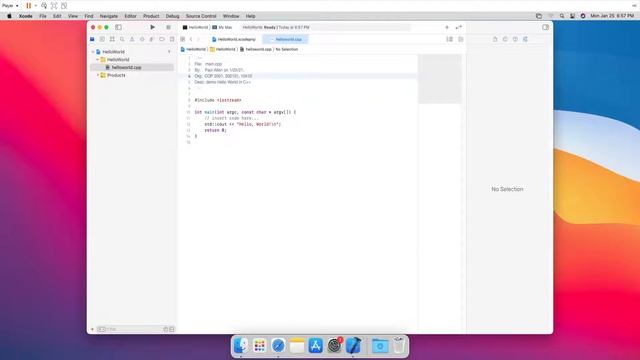The image size is (640, 360).
Task: Click the Stop build button
Action: click(168, 27)
